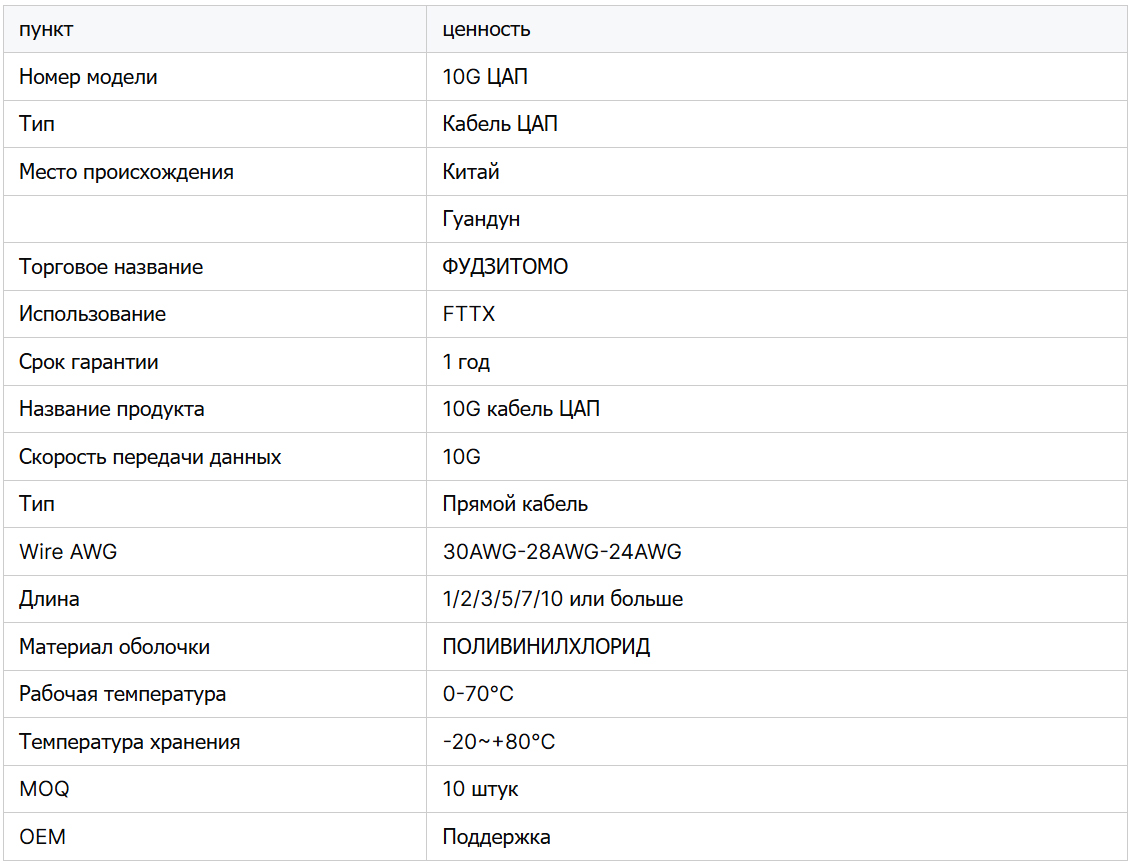Select the 'Номер модели' label cell
The image size is (1131, 865).
88,77
